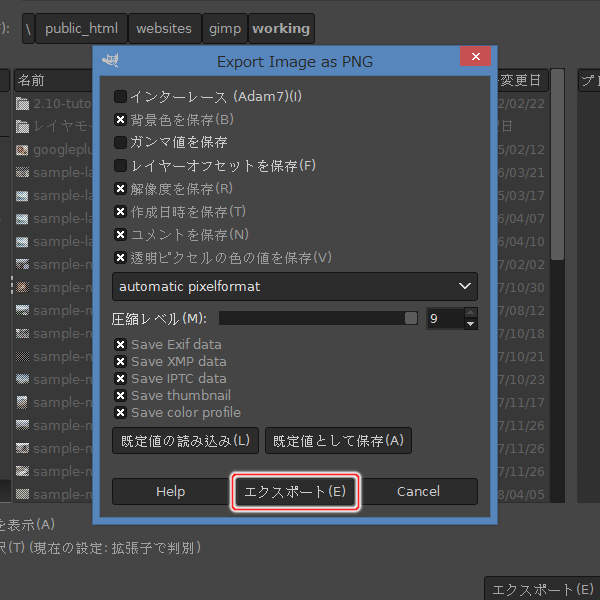The height and width of the screenshot is (600, 600).
Task: Uncheck Save thumbnail option
Action: click(120, 395)
